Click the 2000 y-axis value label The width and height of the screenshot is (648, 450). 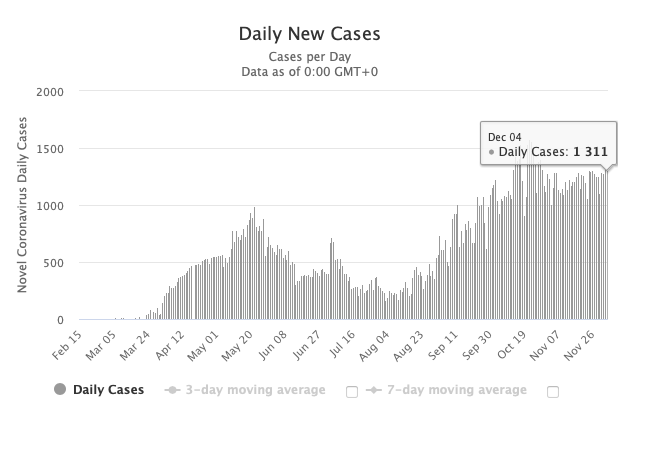(51, 92)
